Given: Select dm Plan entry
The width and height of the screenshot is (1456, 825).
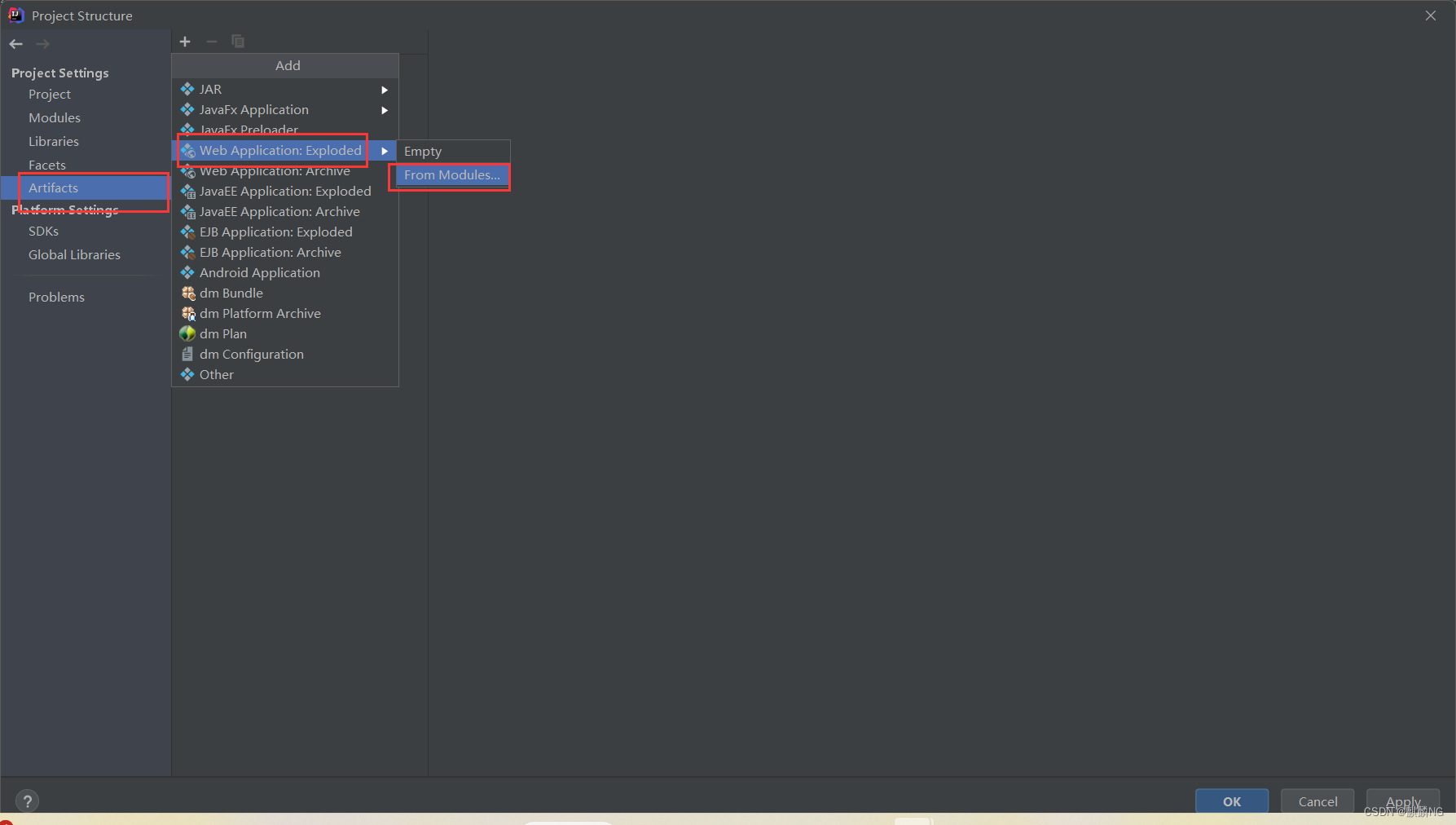Looking at the screenshot, I should pos(285,333).
